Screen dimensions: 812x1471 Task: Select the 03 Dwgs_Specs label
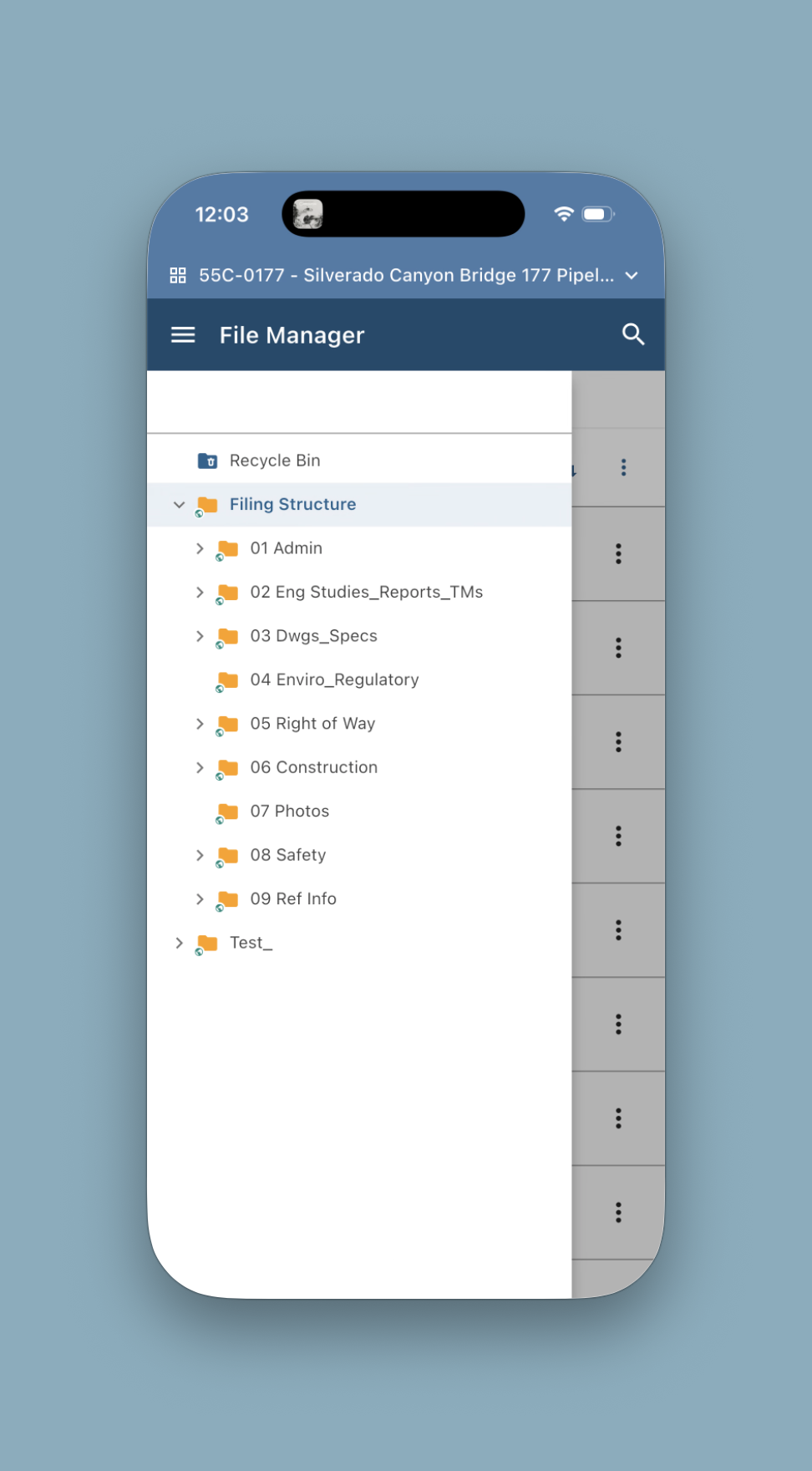coord(314,636)
